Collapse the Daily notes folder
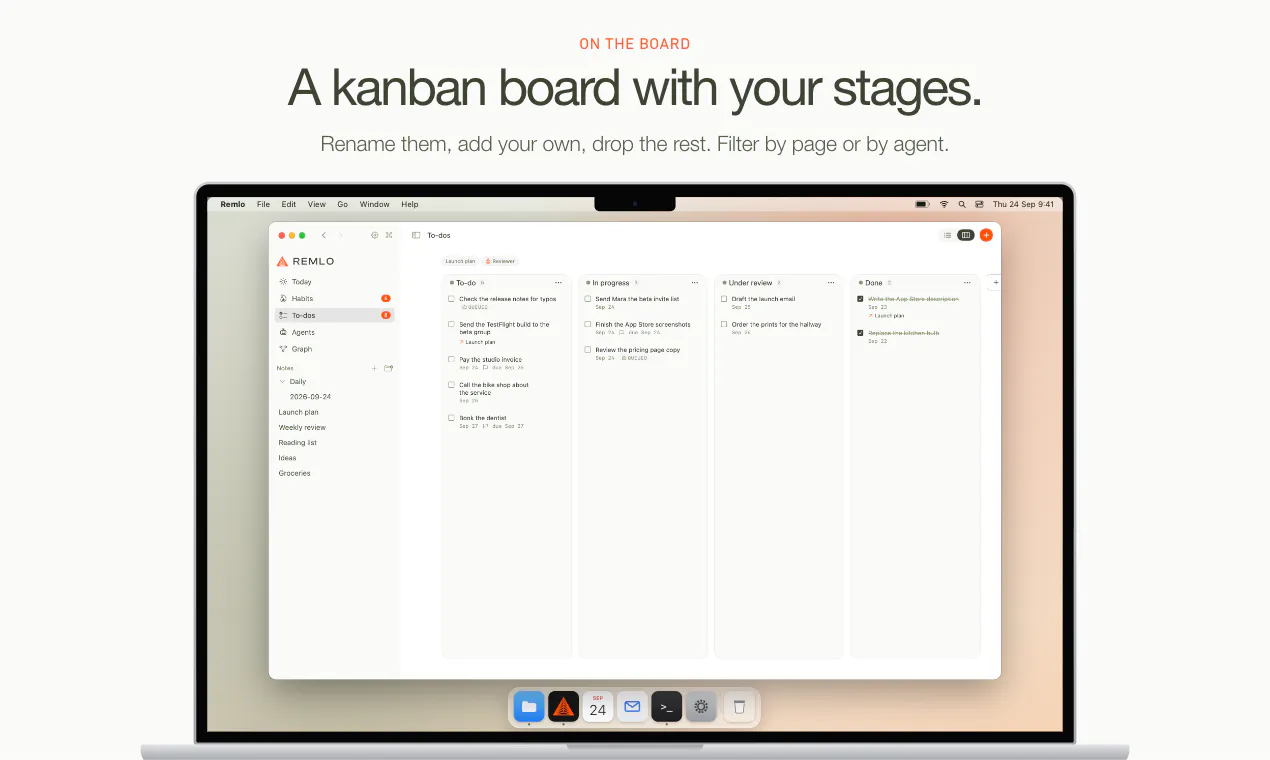Image resolution: width=1270 pixels, height=760 pixels. click(282, 382)
